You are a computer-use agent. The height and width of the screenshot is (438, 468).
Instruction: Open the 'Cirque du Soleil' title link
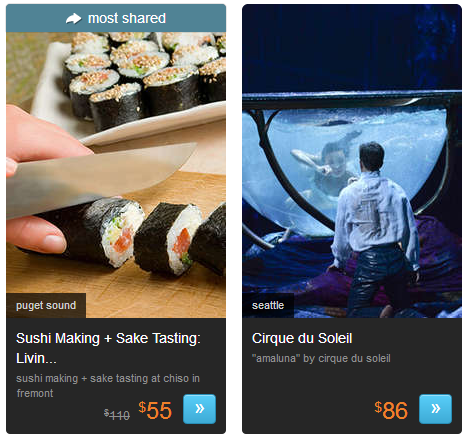click(x=302, y=338)
